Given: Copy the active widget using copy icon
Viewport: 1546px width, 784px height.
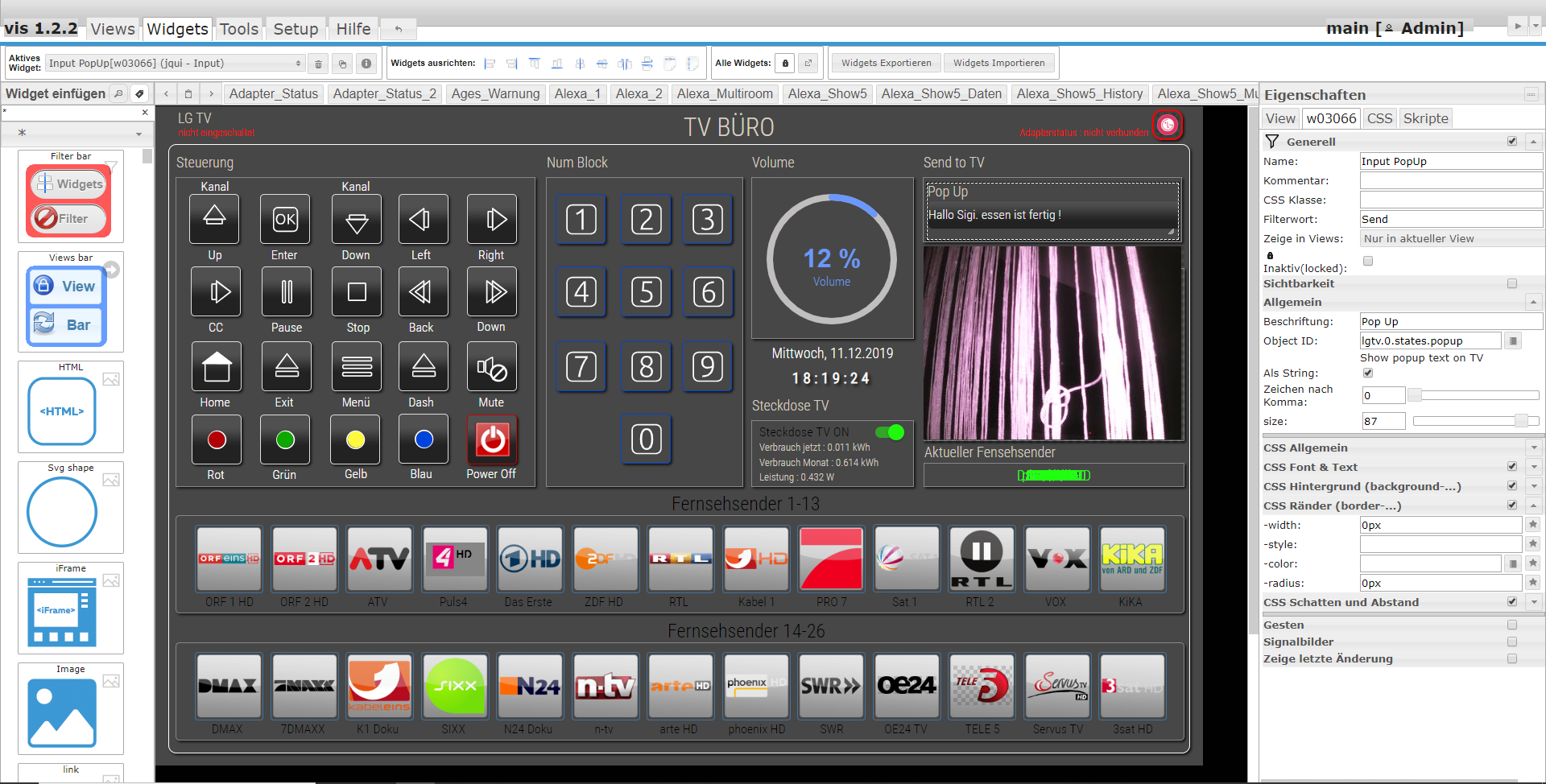Looking at the screenshot, I should pyautogui.click(x=342, y=64).
